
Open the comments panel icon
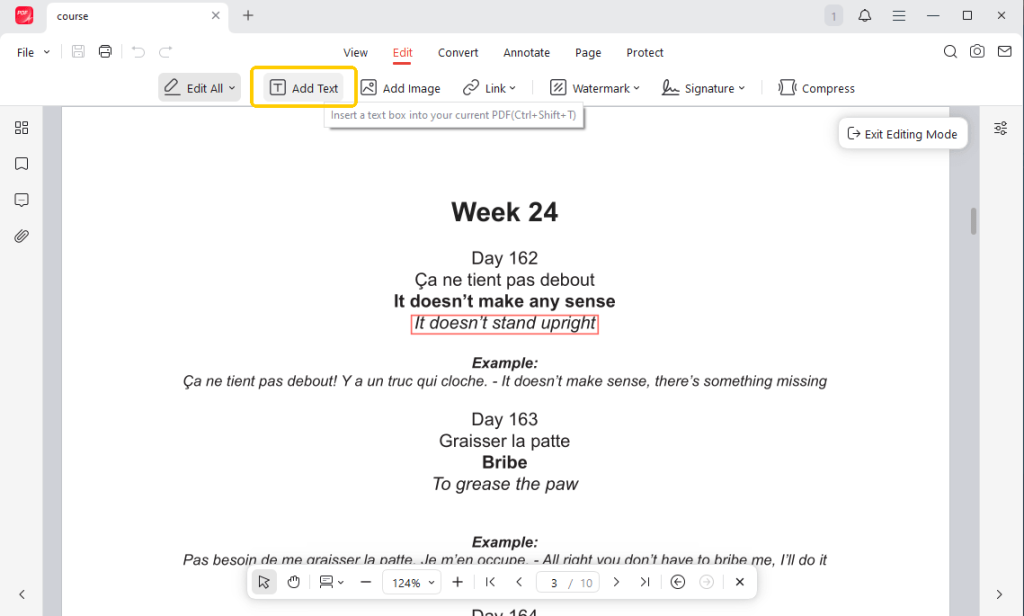[22, 200]
